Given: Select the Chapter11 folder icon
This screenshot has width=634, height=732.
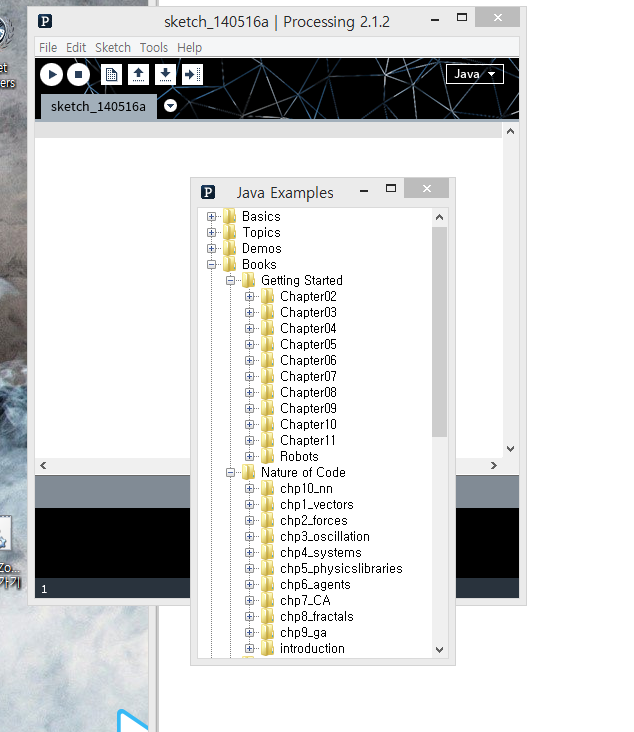Looking at the screenshot, I should (268, 440).
